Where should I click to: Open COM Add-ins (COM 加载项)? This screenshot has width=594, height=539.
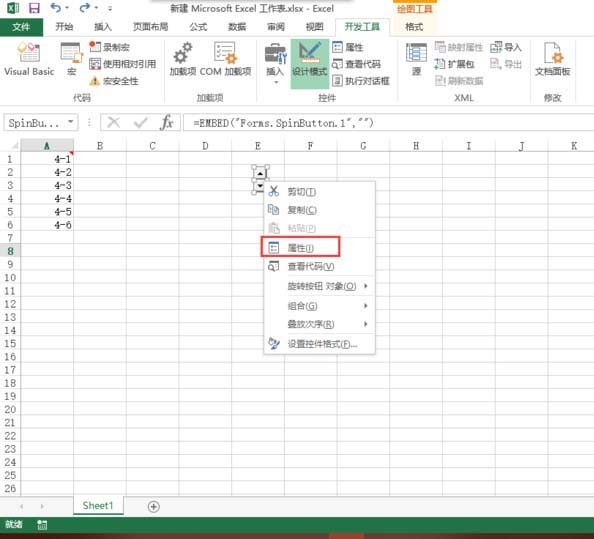(225, 58)
